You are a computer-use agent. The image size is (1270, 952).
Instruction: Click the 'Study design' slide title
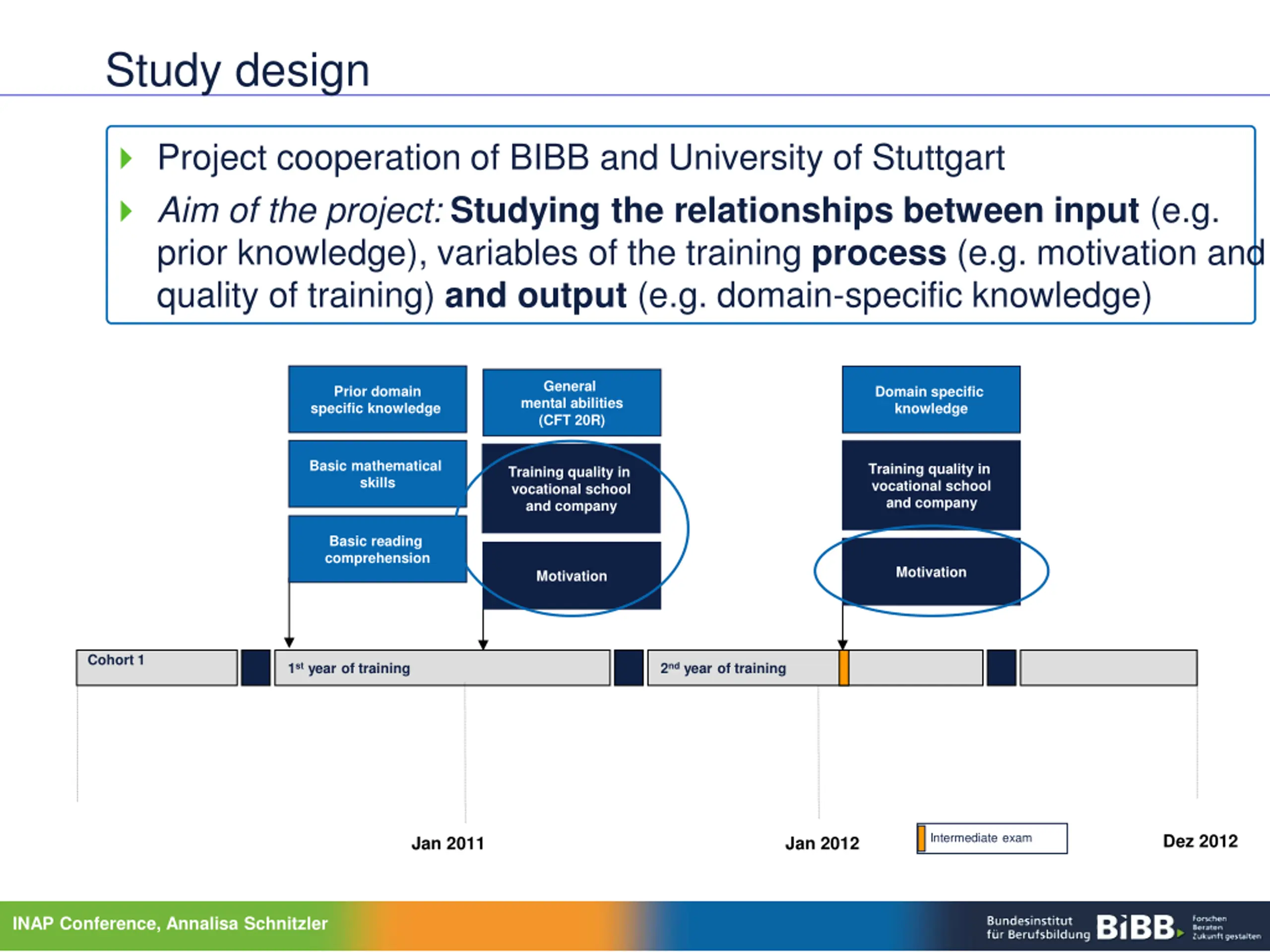tap(238, 70)
